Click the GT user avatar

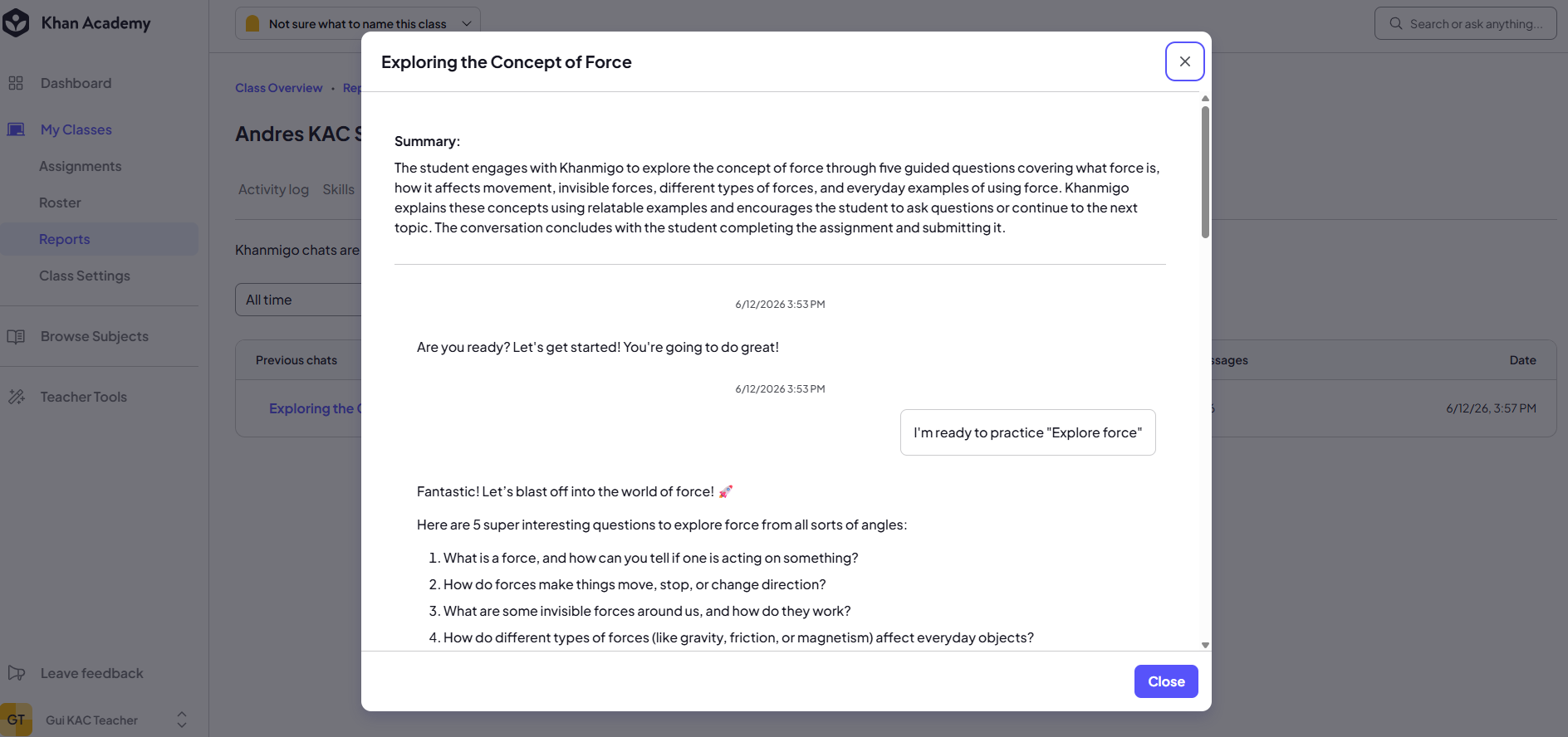(16, 720)
